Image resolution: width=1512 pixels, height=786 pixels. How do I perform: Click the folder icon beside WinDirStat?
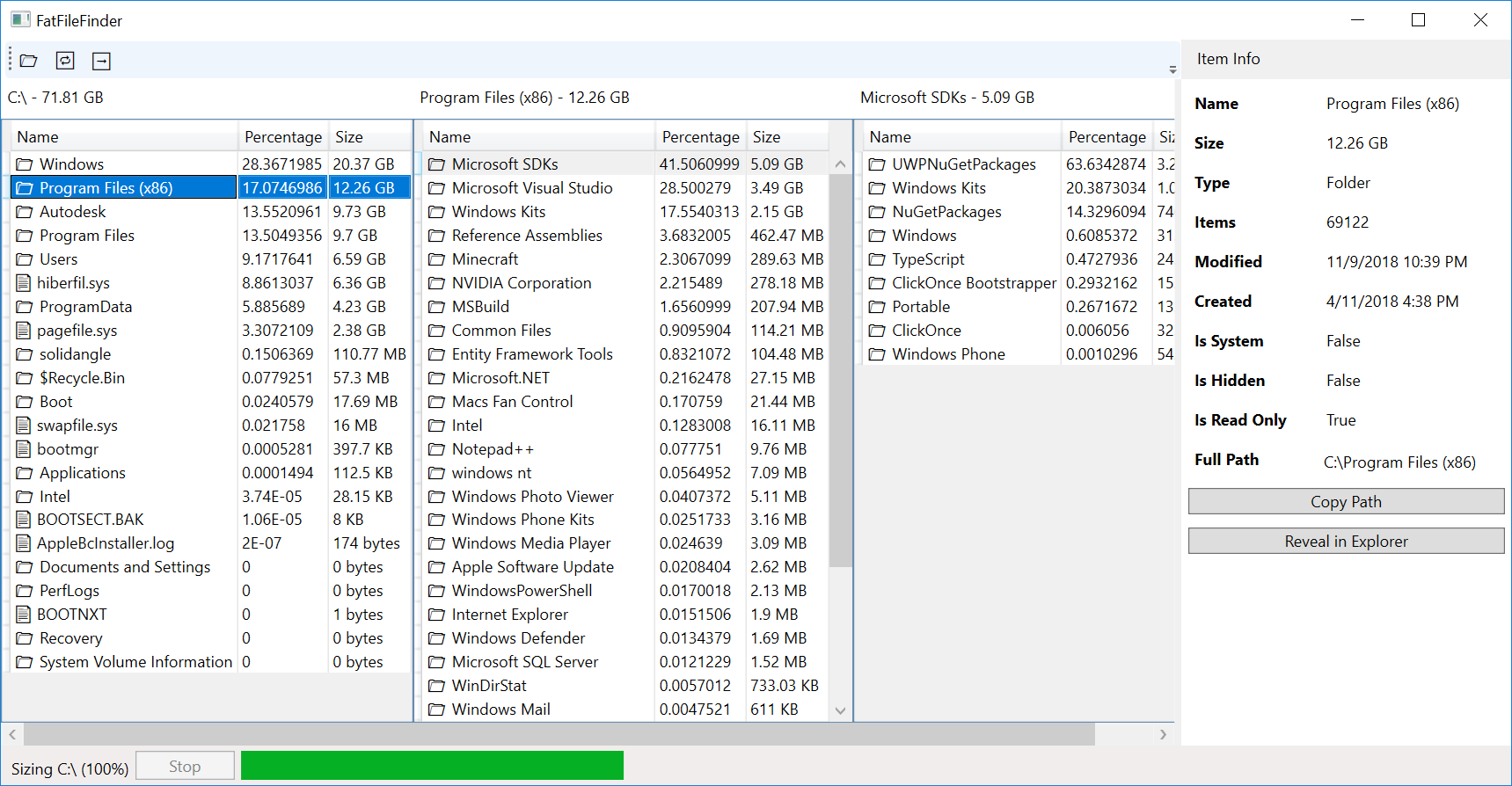[x=437, y=686]
